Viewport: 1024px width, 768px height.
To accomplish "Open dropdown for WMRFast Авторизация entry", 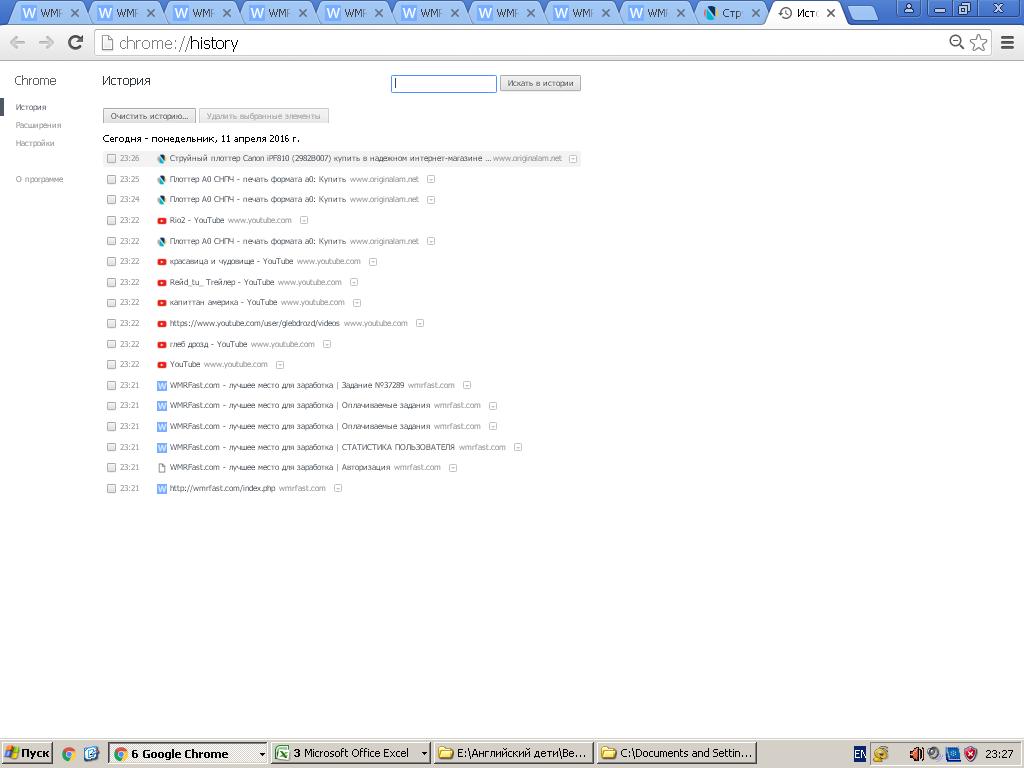I will click(x=453, y=468).
